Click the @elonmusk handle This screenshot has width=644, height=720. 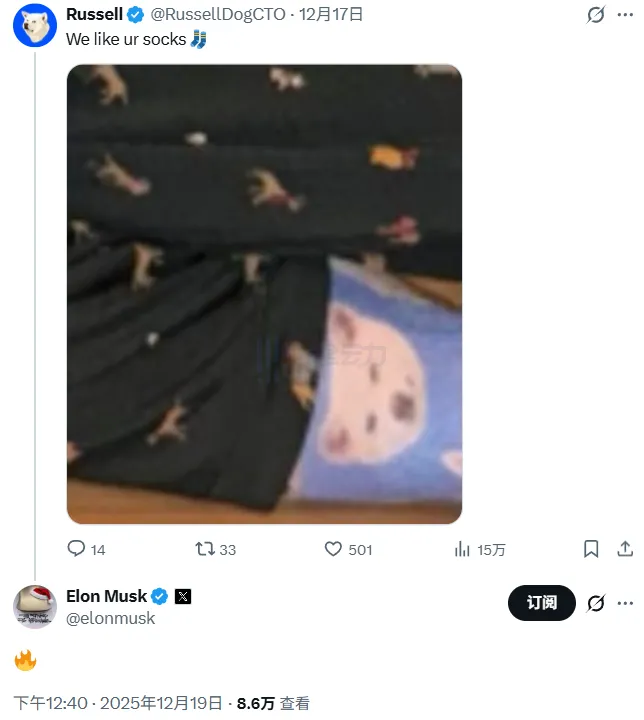pyautogui.click(x=110, y=618)
